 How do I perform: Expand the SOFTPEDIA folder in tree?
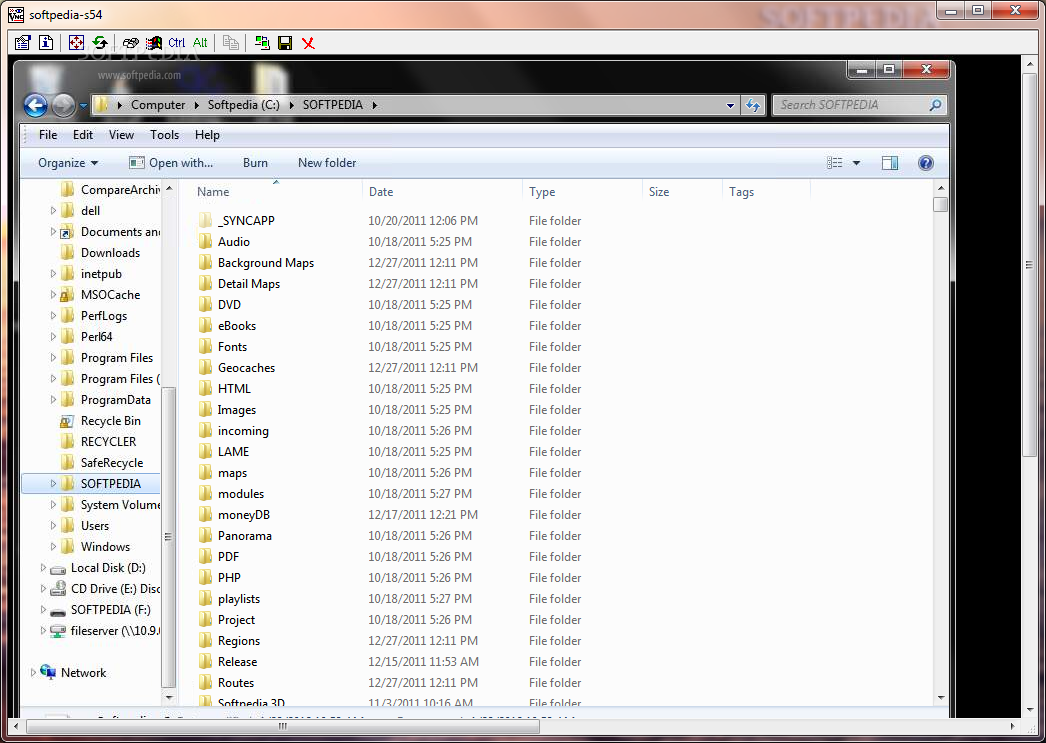coord(53,484)
